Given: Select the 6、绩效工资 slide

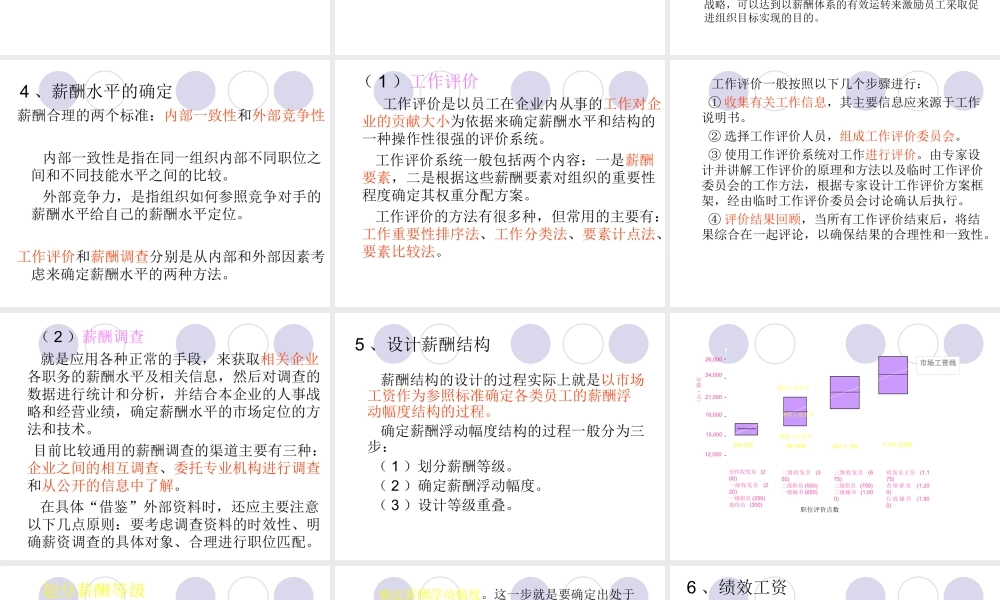Looking at the screenshot, I should (x=735, y=585).
